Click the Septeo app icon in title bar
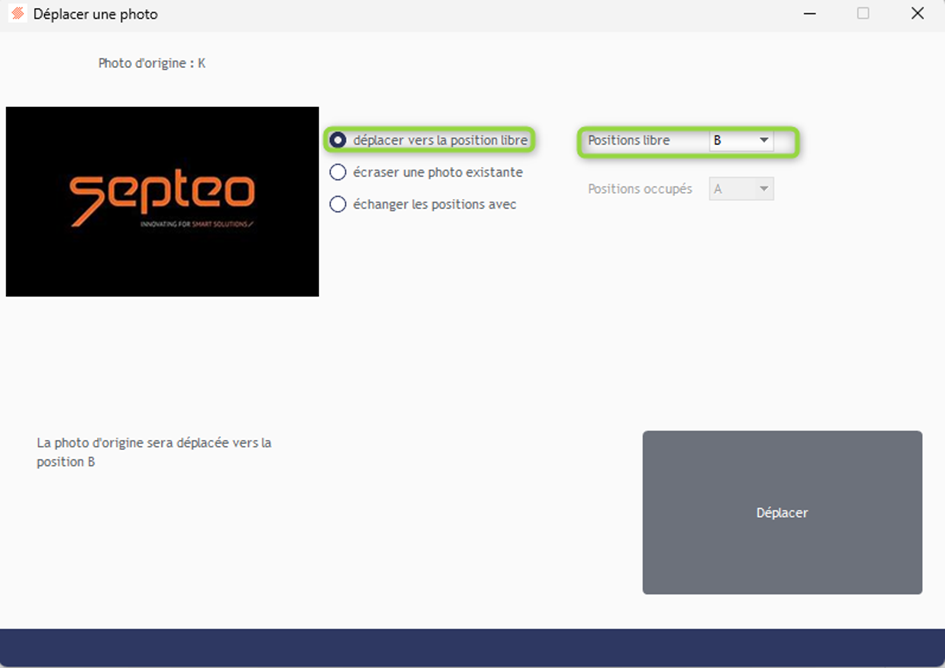The image size is (945, 668). [x=17, y=14]
